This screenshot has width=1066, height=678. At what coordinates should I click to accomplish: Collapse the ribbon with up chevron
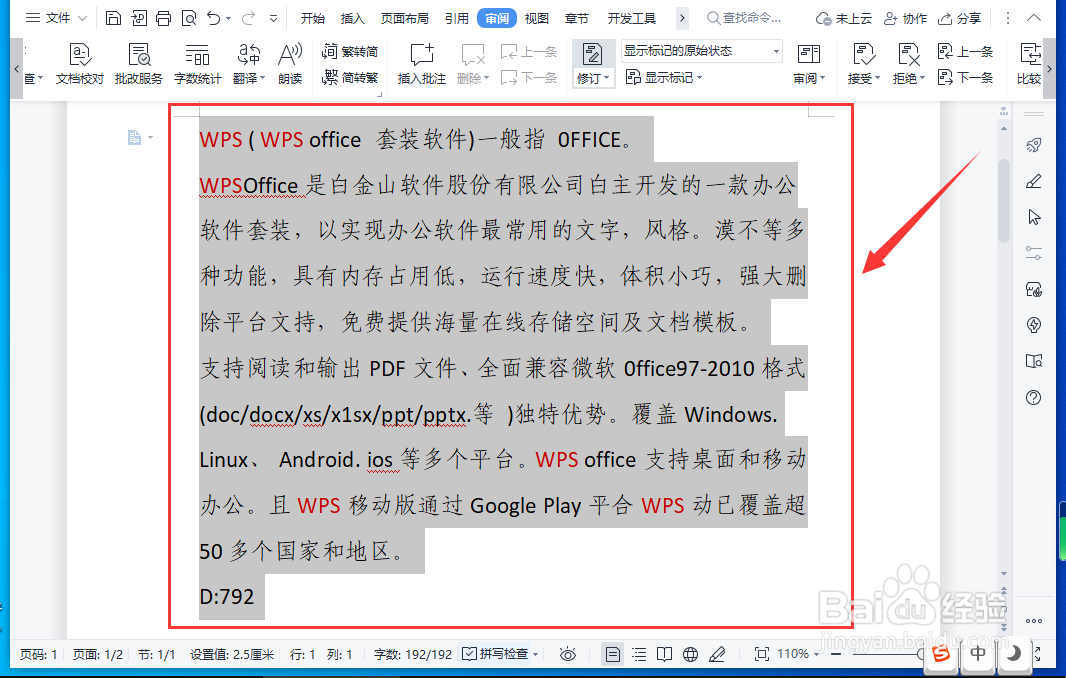coord(1034,18)
